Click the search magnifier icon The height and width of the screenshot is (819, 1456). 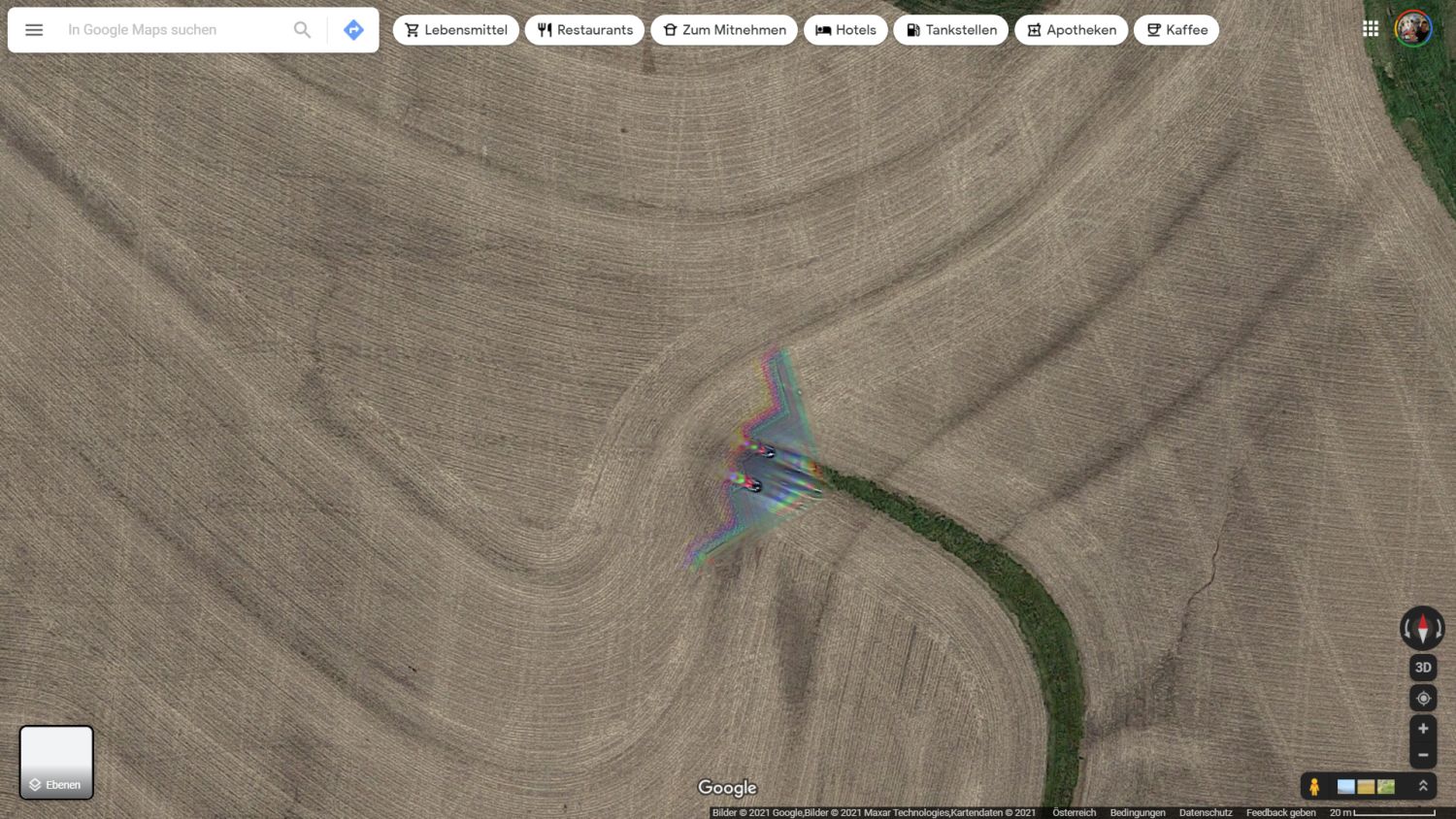pos(302,30)
